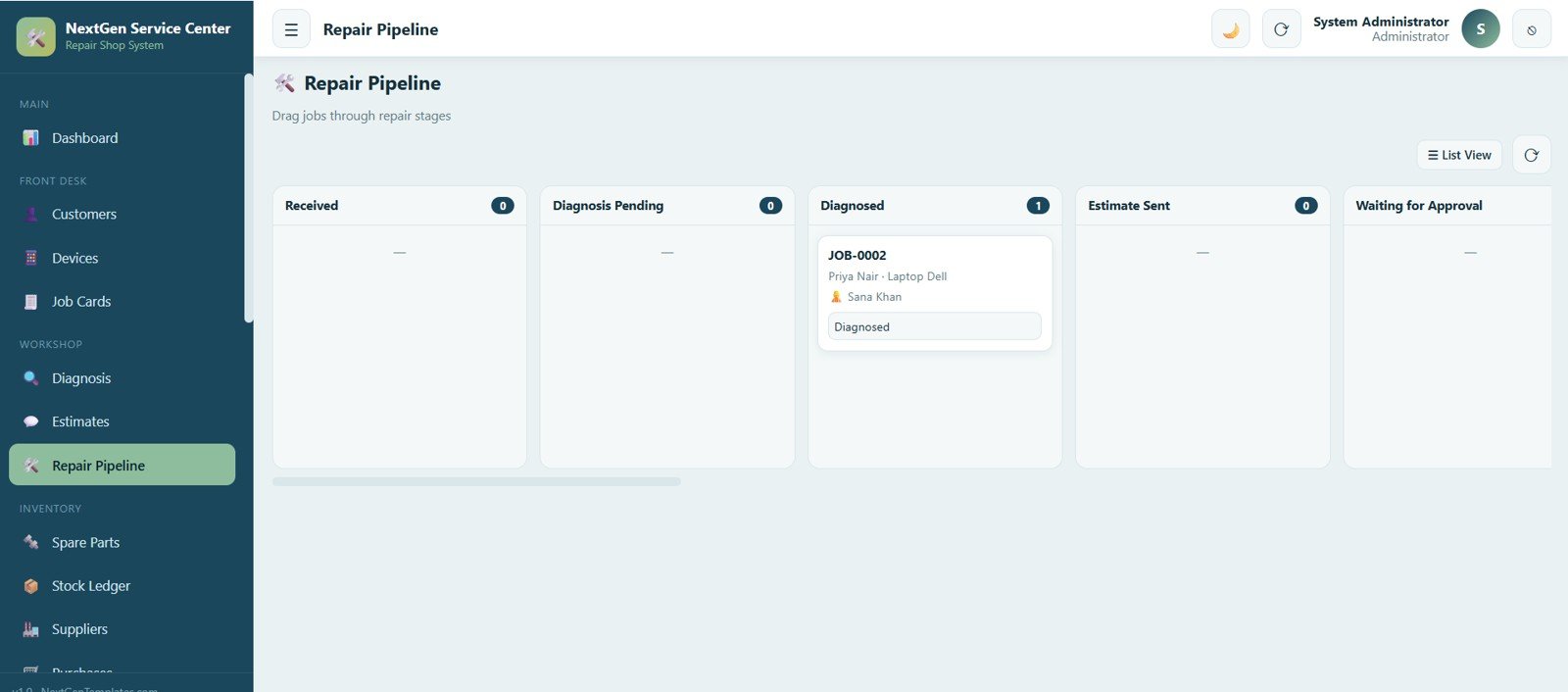1568x692 pixels.
Task: Navigate to Diagnosis page
Action: click(x=122, y=378)
